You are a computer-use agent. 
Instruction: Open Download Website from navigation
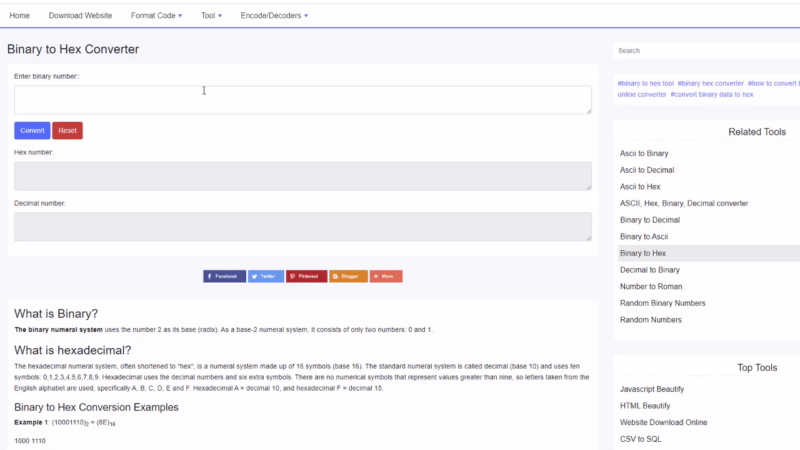coord(80,16)
